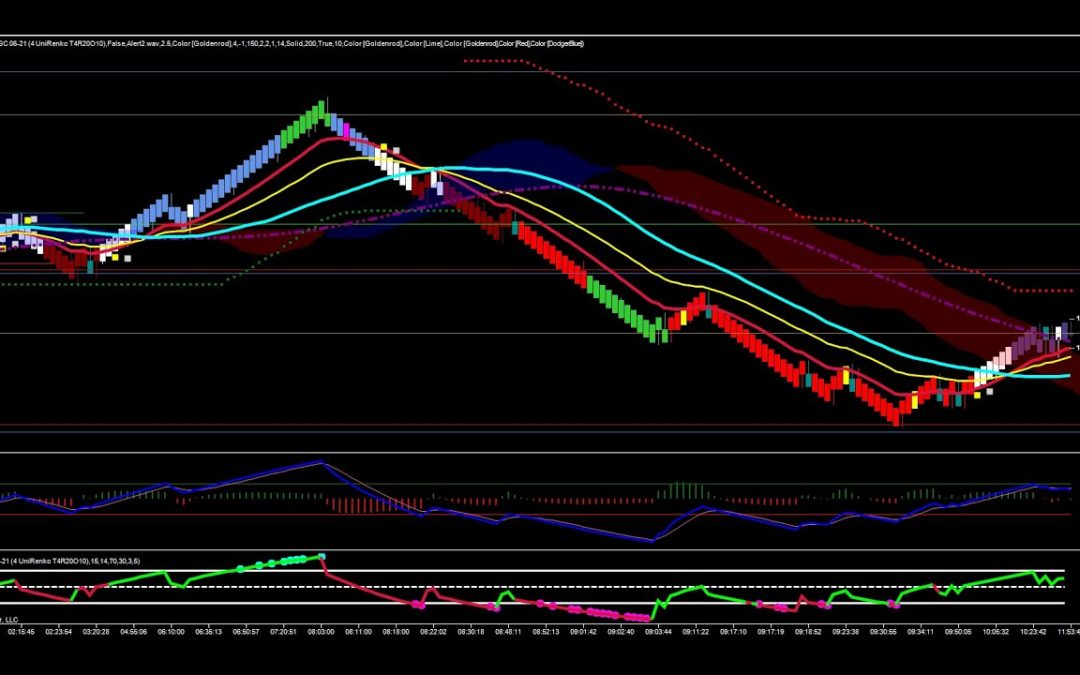Screen dimensions: 1080x675
Task: Select the topmost green candle at price peak
Action: pos(322,108)
